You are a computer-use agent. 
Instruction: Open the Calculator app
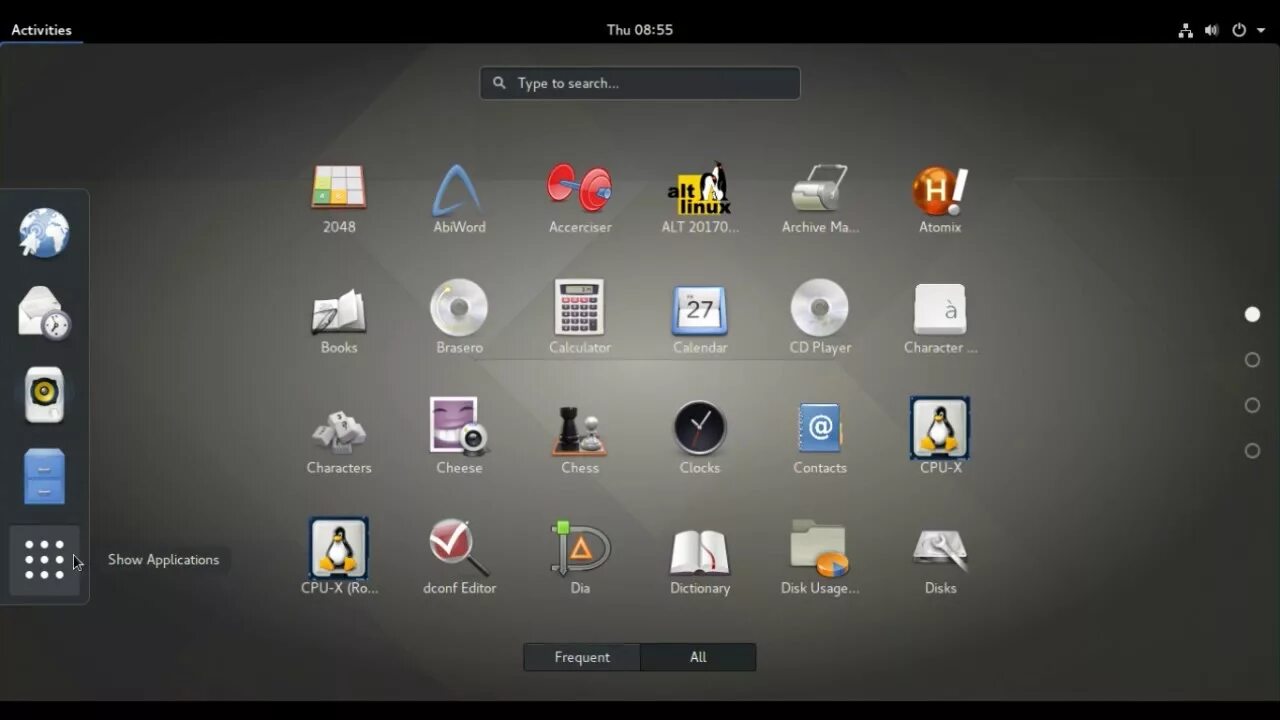[x=580, y=319]
